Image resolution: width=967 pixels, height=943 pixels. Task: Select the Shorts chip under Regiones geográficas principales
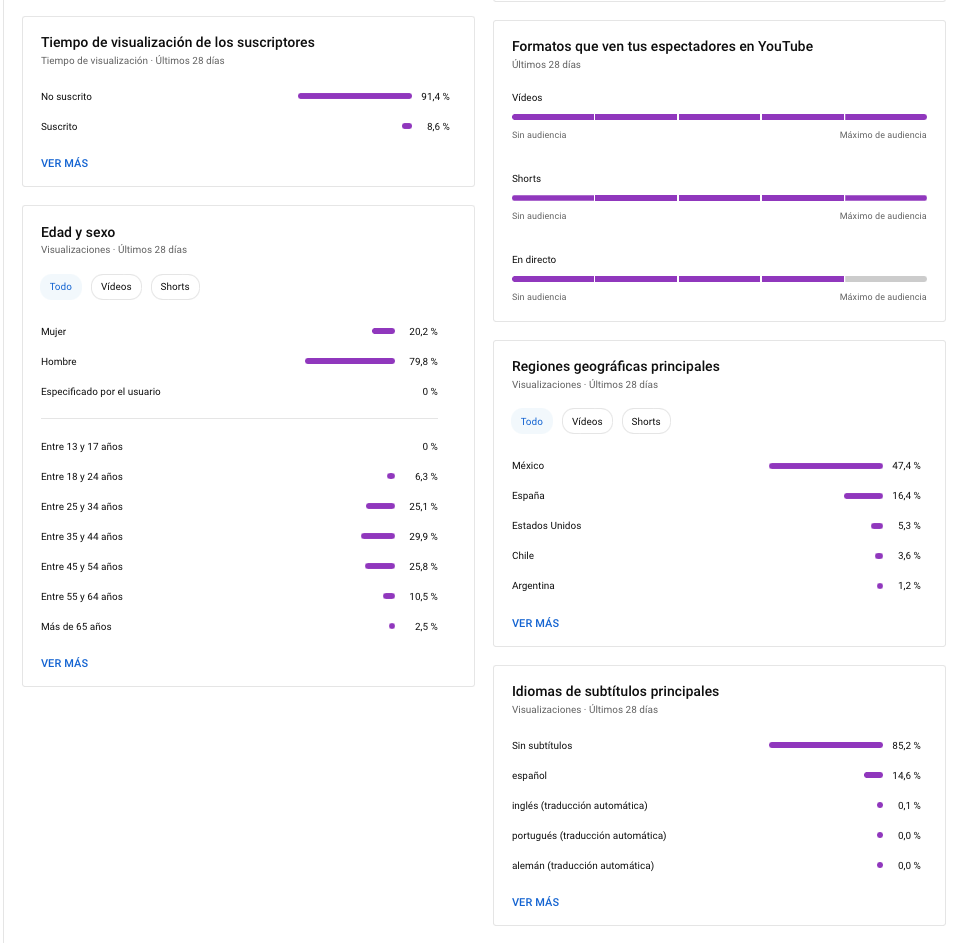pyautogui.click(x=646, y=421)
